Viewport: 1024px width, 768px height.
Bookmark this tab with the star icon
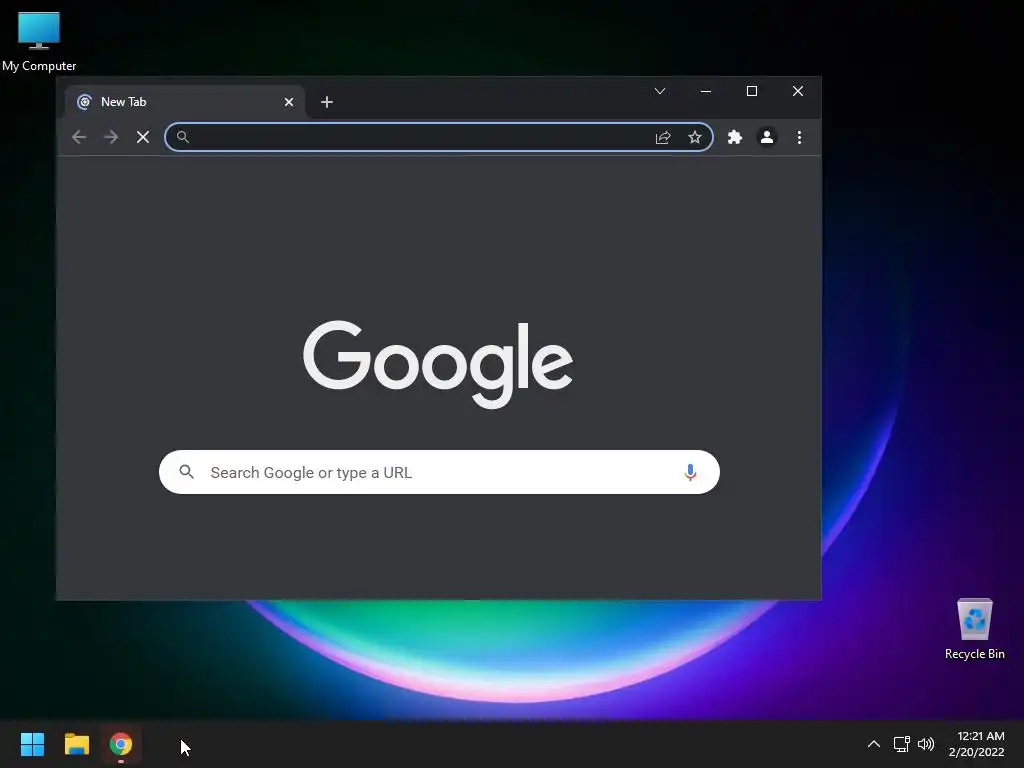[695, 137]
